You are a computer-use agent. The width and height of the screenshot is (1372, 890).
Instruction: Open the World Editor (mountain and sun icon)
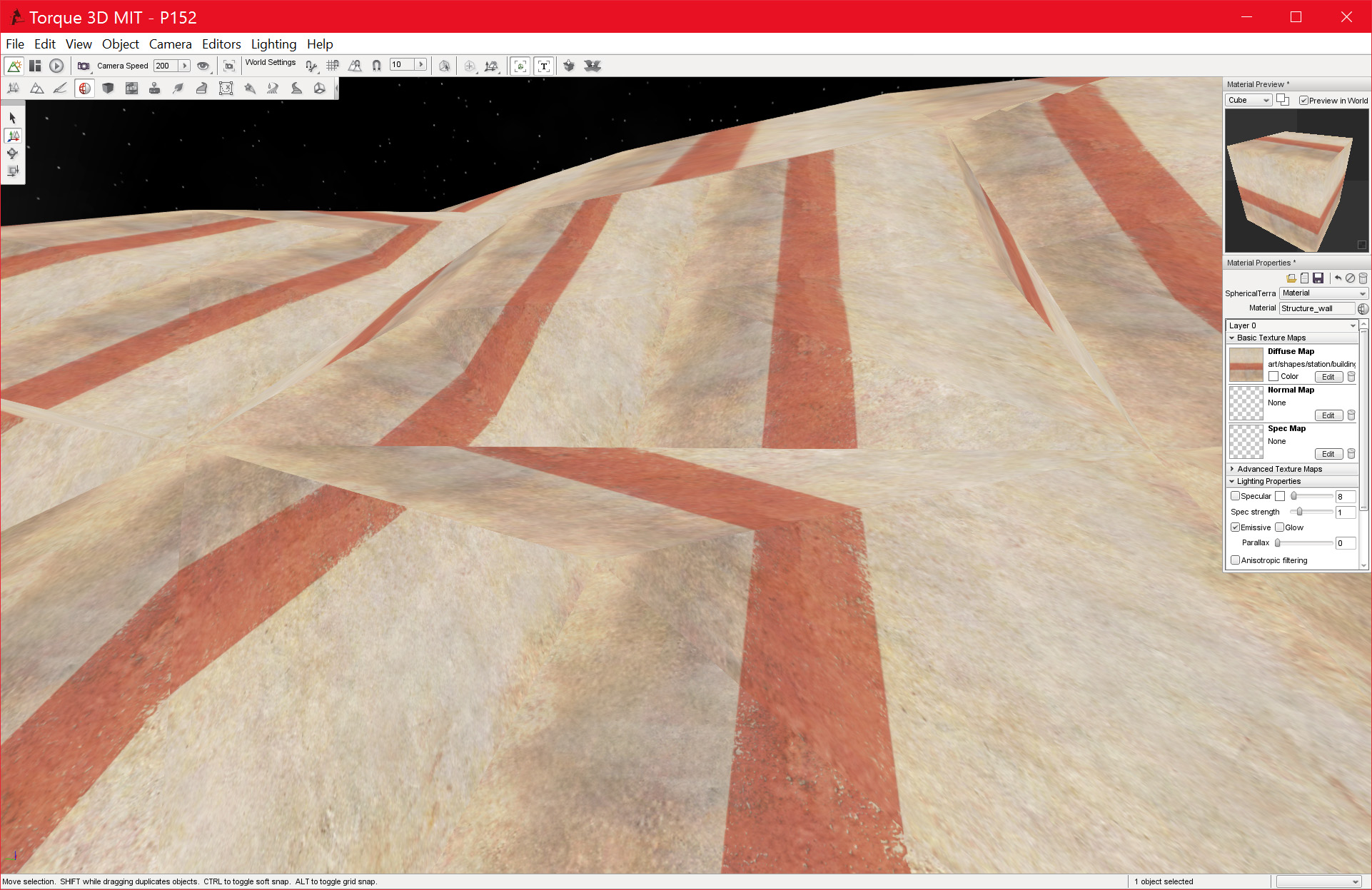pos(14,66)
